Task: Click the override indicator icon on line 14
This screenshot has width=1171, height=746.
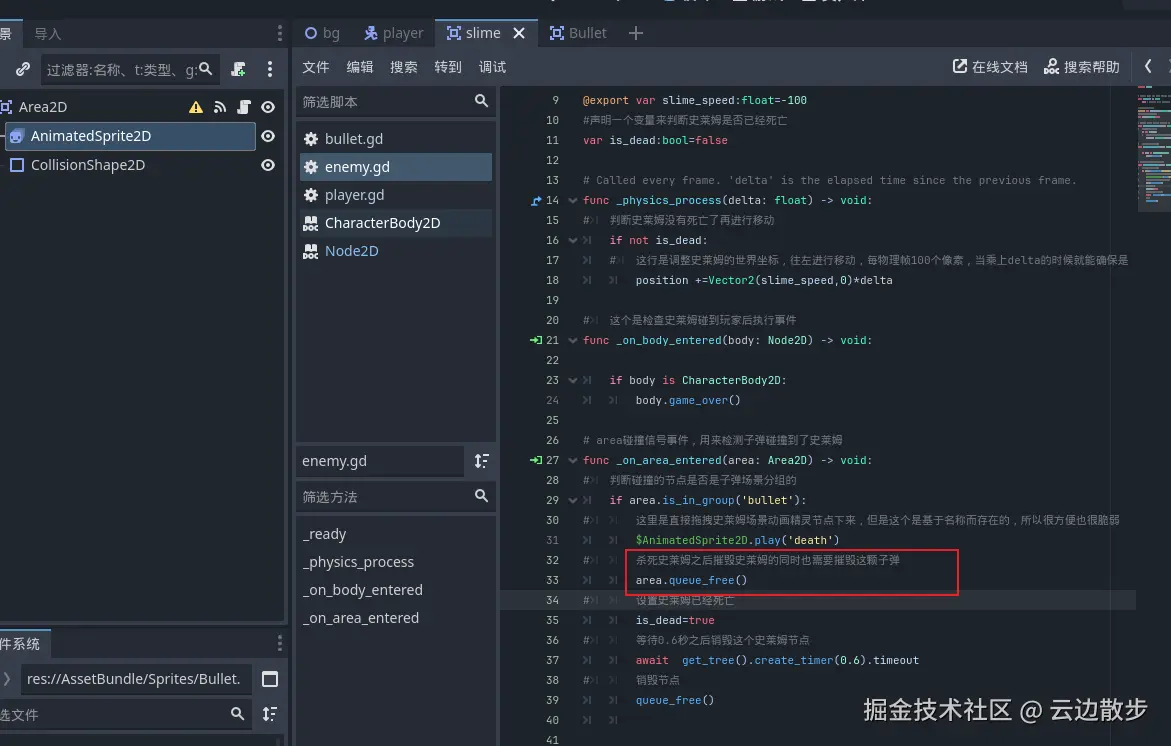Action: 535,200
